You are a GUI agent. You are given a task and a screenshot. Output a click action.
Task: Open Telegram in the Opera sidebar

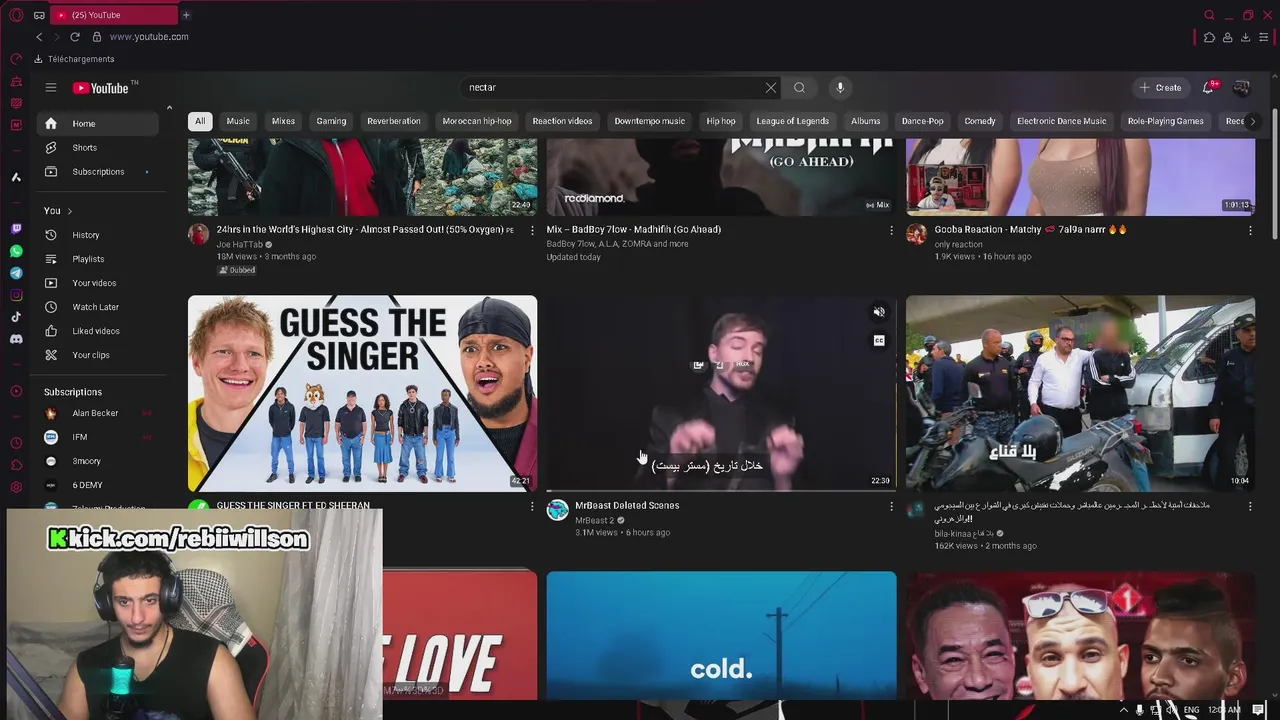tap(16, 273)
